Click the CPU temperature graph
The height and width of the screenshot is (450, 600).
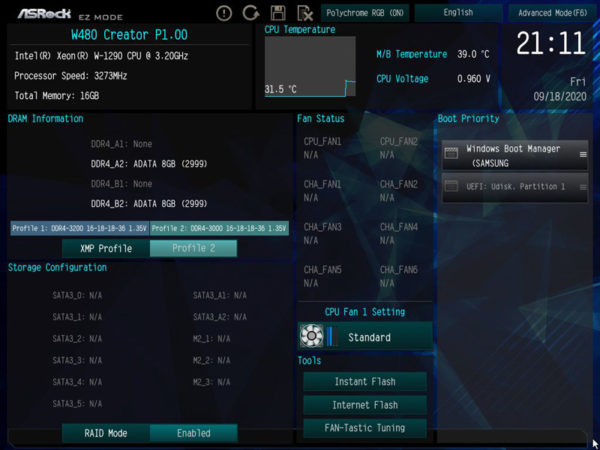(x=310, y=67)
